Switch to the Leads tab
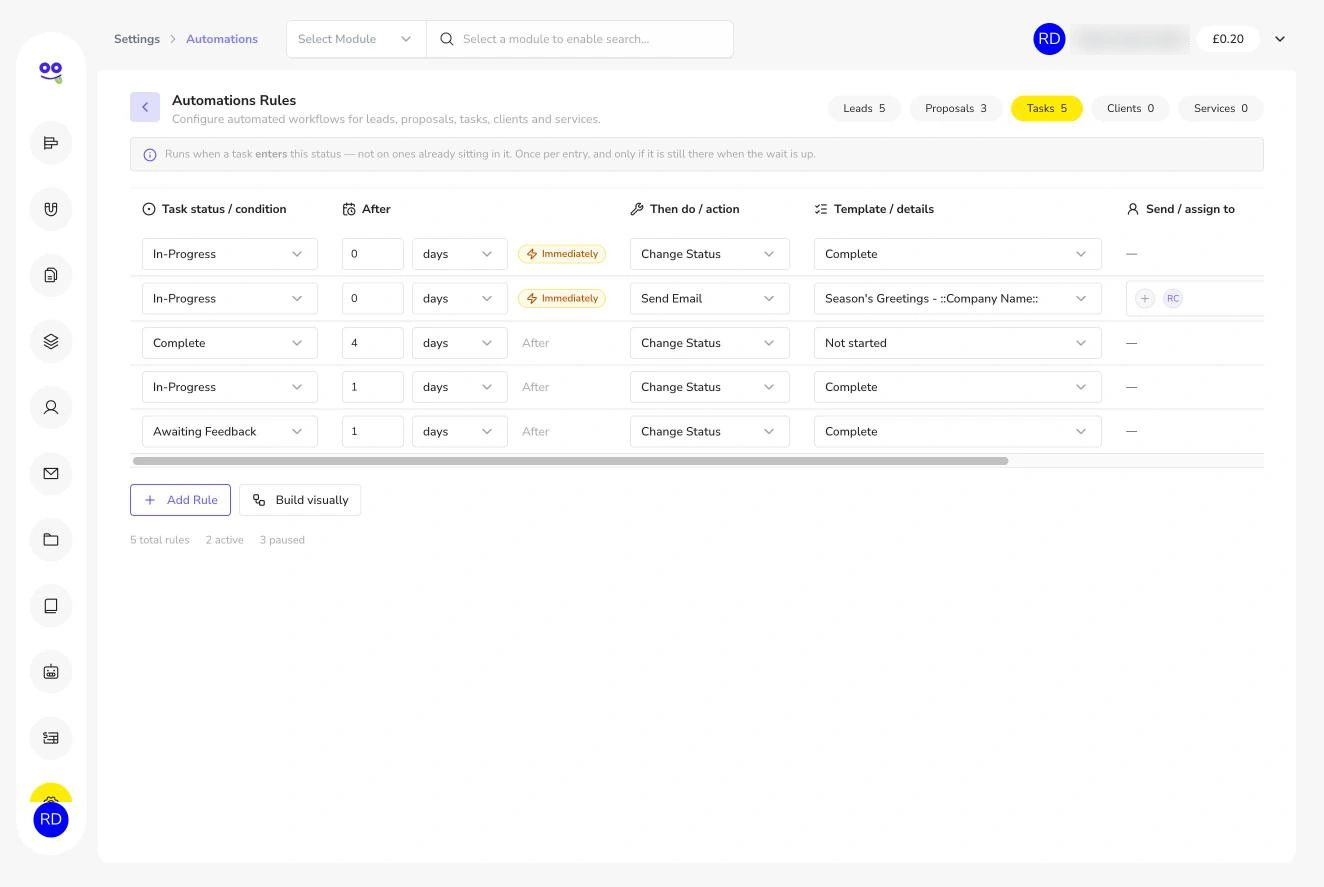1324x887 pixels. coord(864,108)
